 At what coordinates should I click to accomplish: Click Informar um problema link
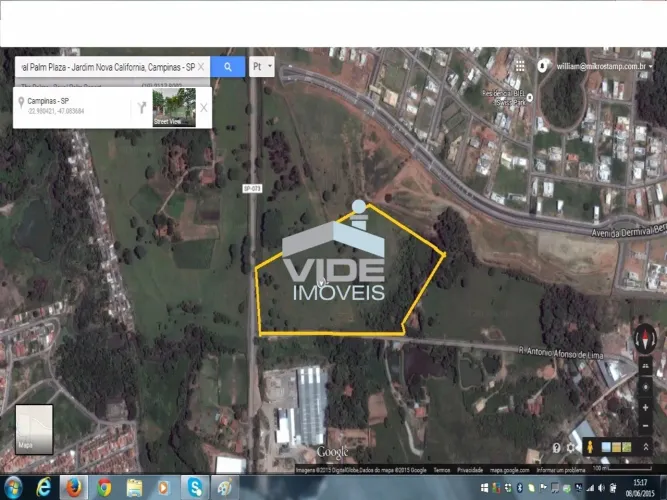point(561,470)
